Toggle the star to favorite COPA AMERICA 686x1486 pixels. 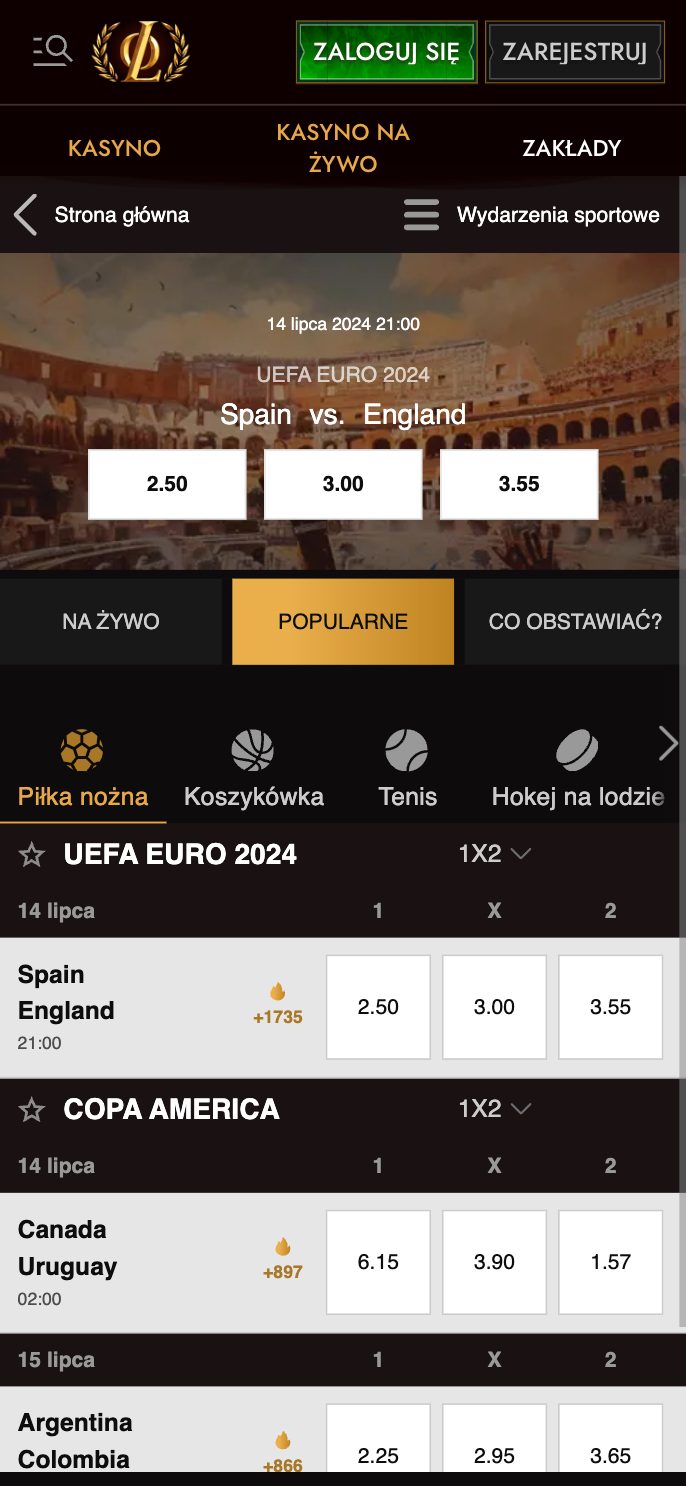(33, 1110)
